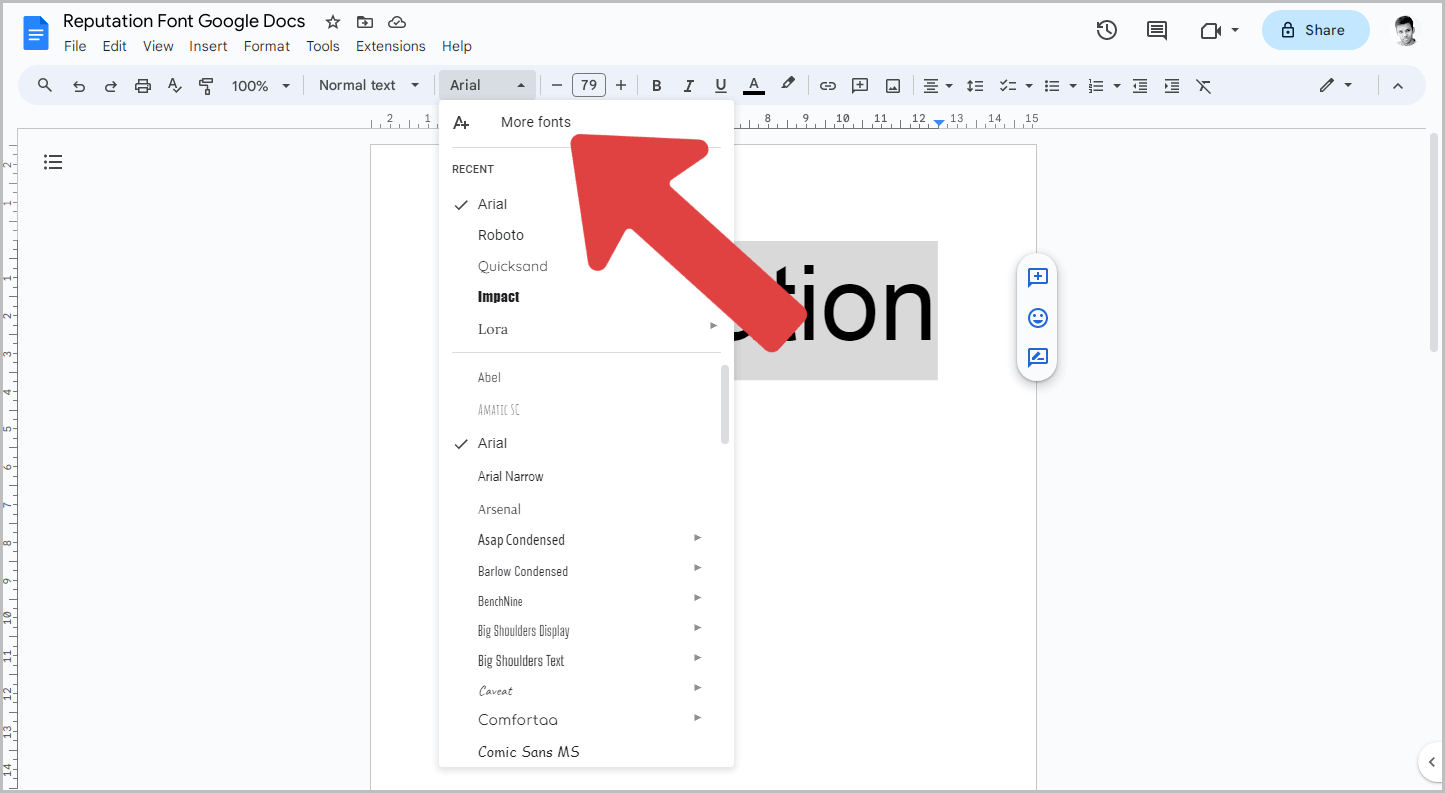Open version history

(1107, 30)
